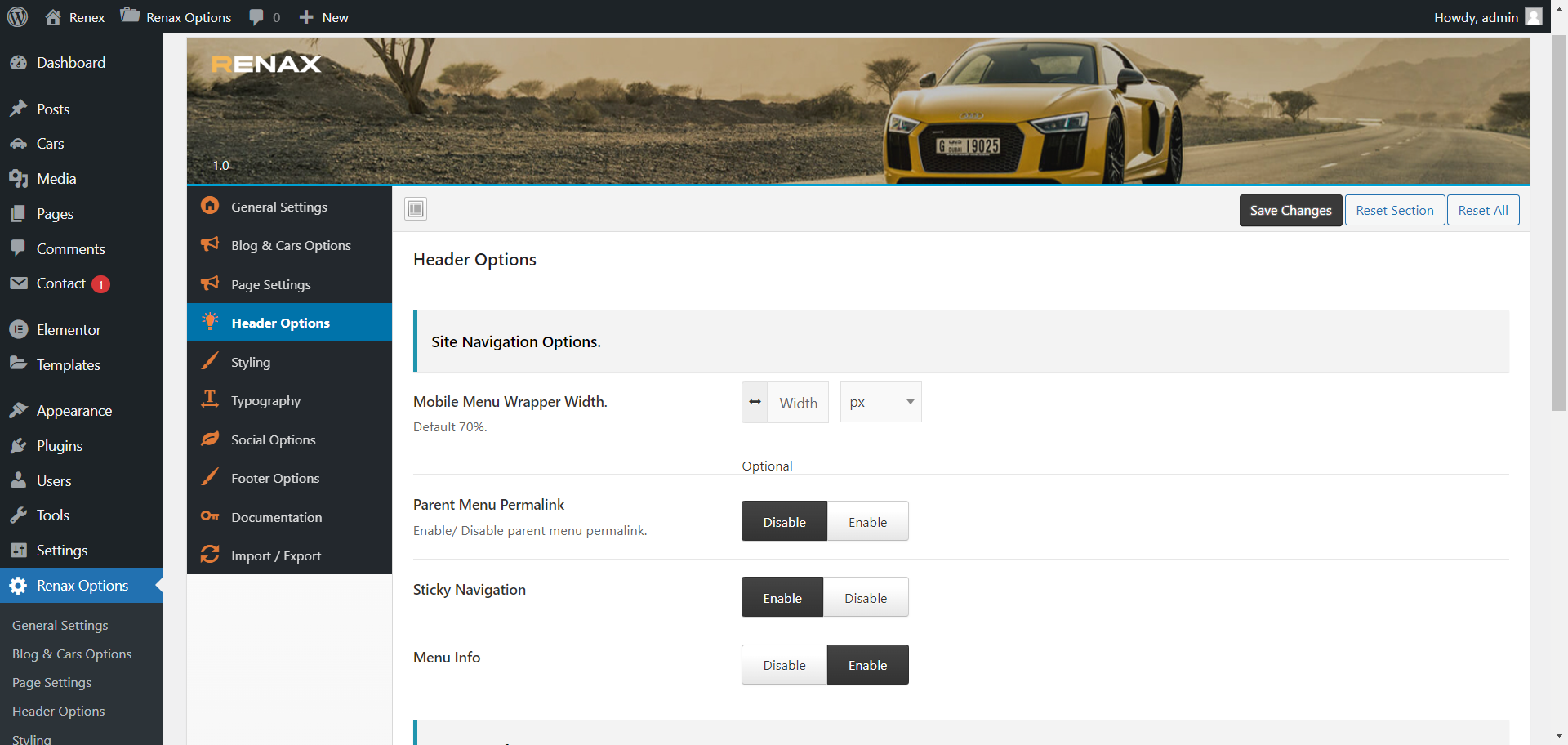Click the admin avatar icon
This screenshot has width=1568, height=745.
(1534, 17)
